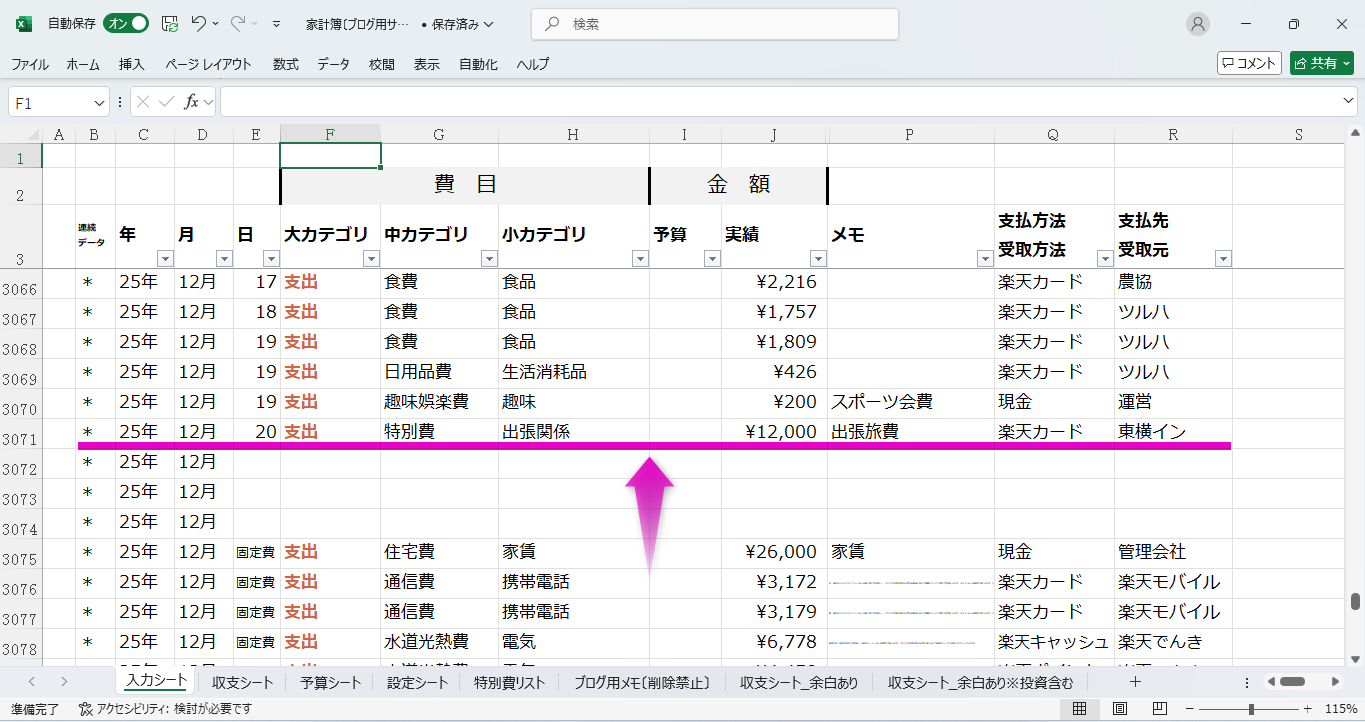Click the 共有 share button

(x=1321, y=63)
